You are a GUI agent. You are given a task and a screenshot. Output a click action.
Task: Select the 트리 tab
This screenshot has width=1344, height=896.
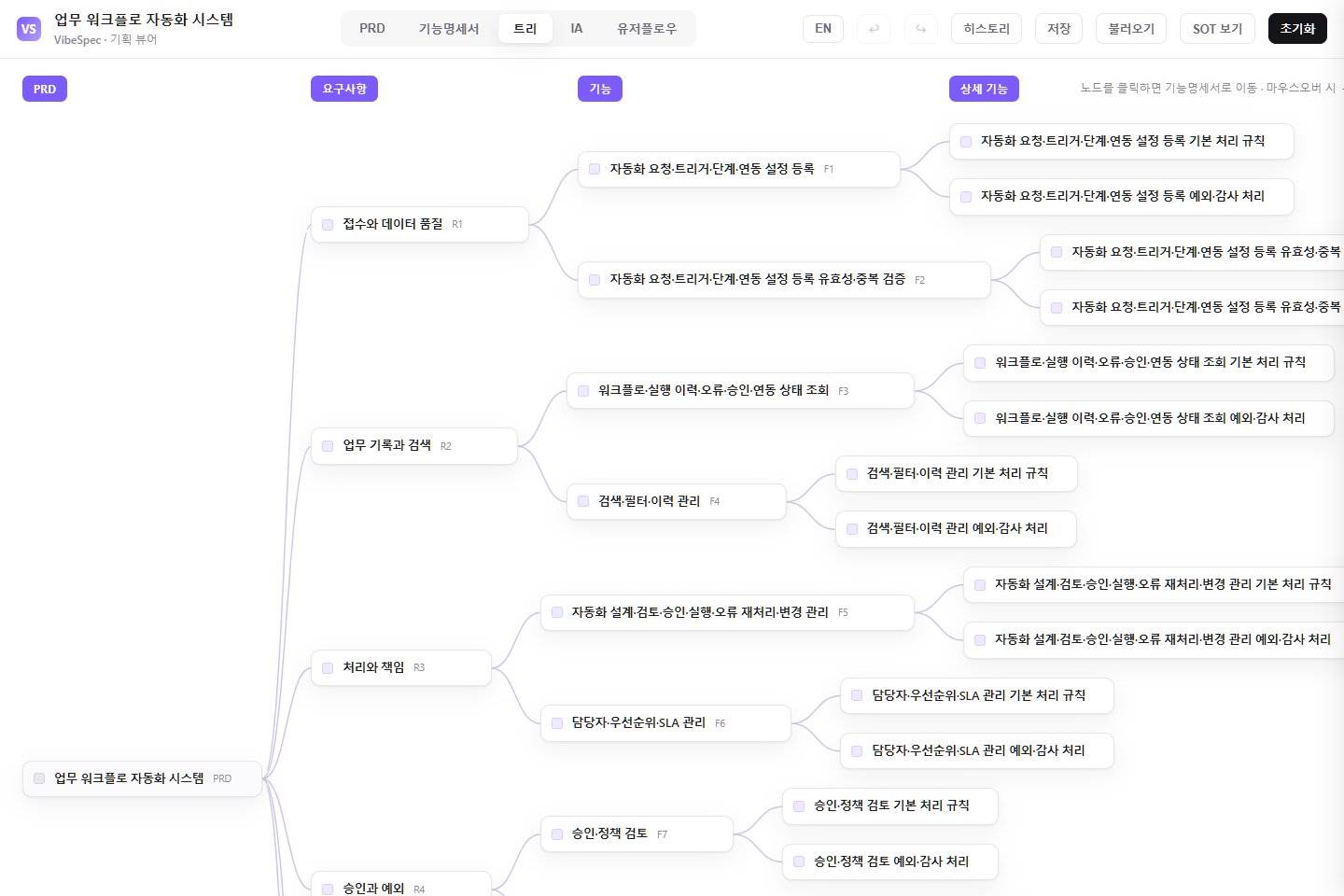(525, 29)
